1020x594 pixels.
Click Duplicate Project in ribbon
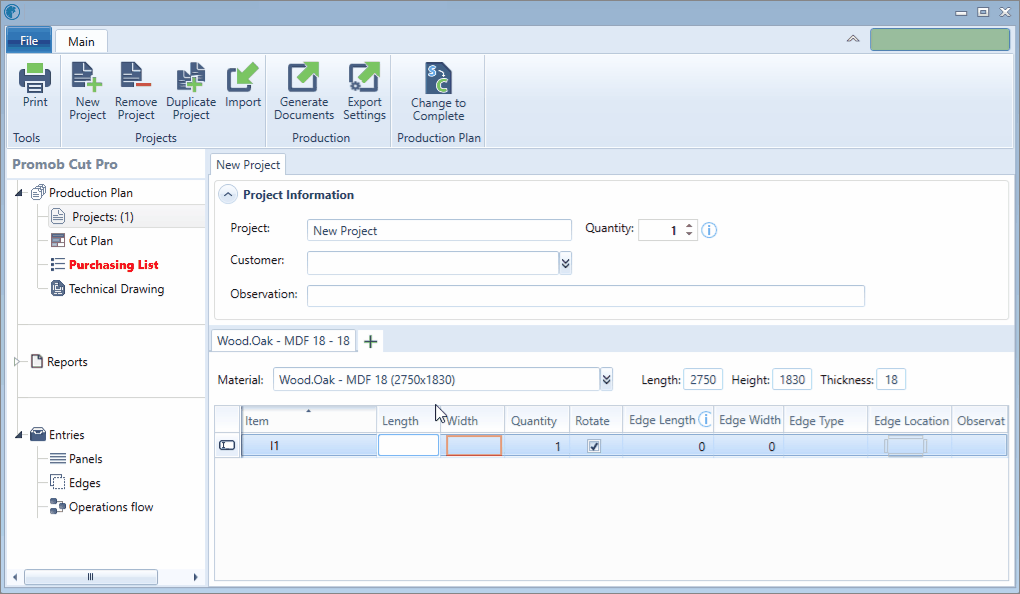(190, 78)
